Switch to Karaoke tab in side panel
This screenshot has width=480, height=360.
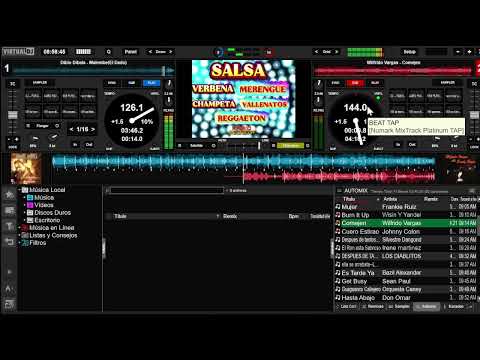coord(454,306)
